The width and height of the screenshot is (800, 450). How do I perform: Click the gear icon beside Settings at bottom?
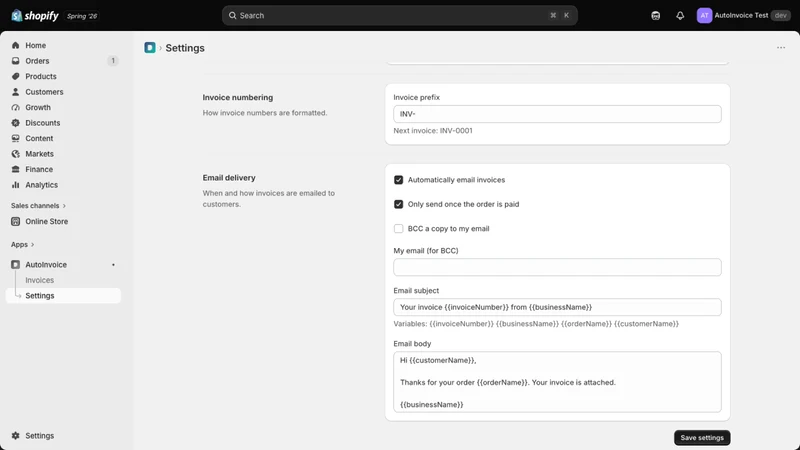pos(15,436)
